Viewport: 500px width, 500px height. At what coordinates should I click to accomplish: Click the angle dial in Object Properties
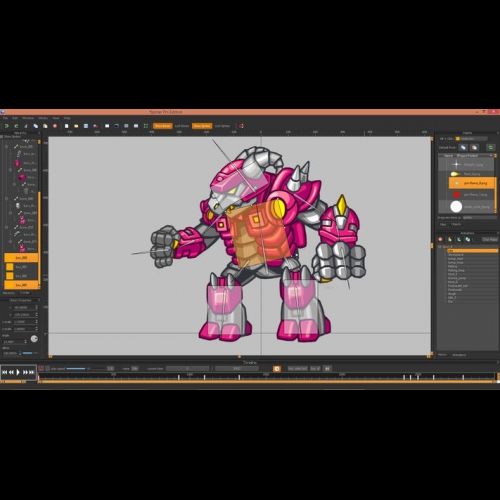tap(34, 339)
